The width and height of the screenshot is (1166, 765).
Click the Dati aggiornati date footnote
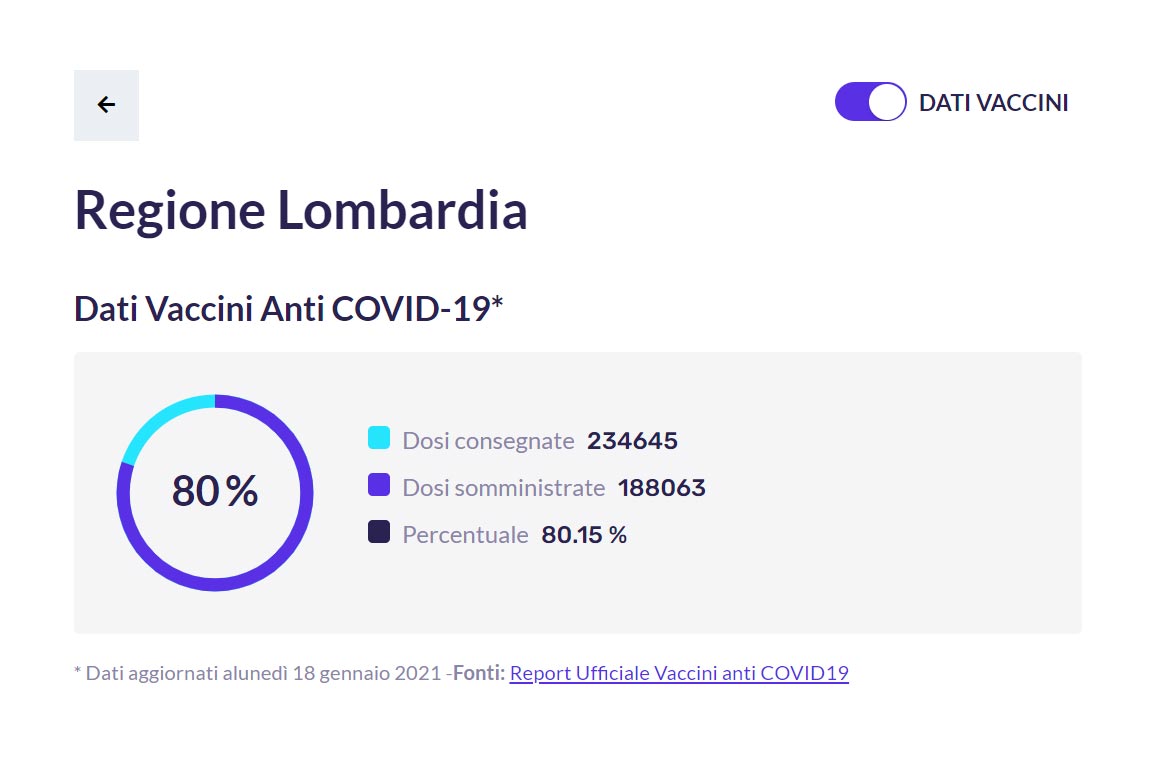point(258,673)
